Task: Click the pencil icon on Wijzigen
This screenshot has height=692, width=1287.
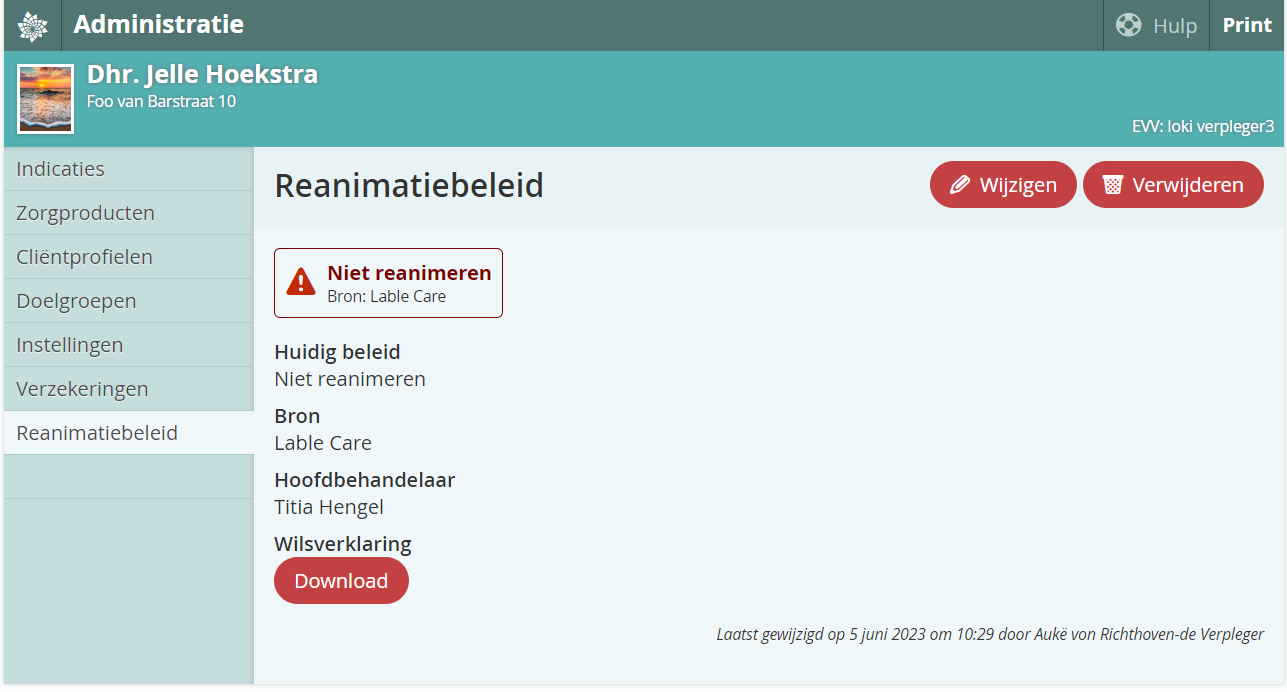Action: click(x=960, y=185)
